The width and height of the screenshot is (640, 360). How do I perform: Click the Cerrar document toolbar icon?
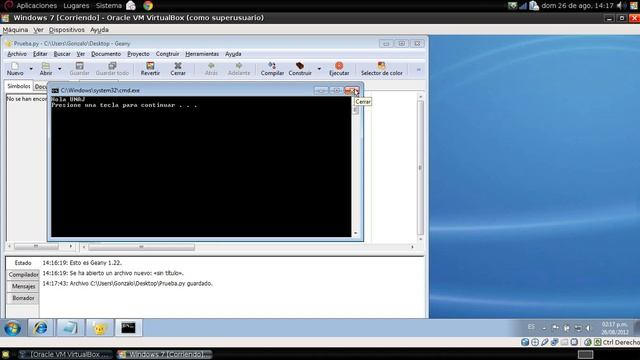pyautogui.click(x=178, y=69)
